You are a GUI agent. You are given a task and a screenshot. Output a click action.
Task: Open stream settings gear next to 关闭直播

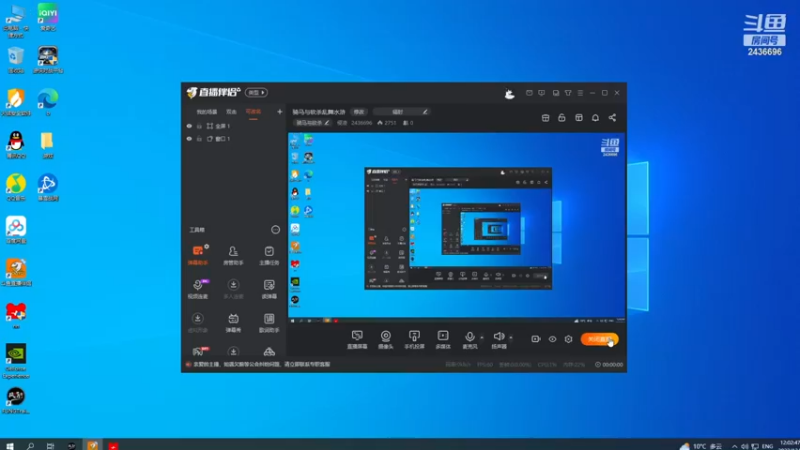(568, 339)
